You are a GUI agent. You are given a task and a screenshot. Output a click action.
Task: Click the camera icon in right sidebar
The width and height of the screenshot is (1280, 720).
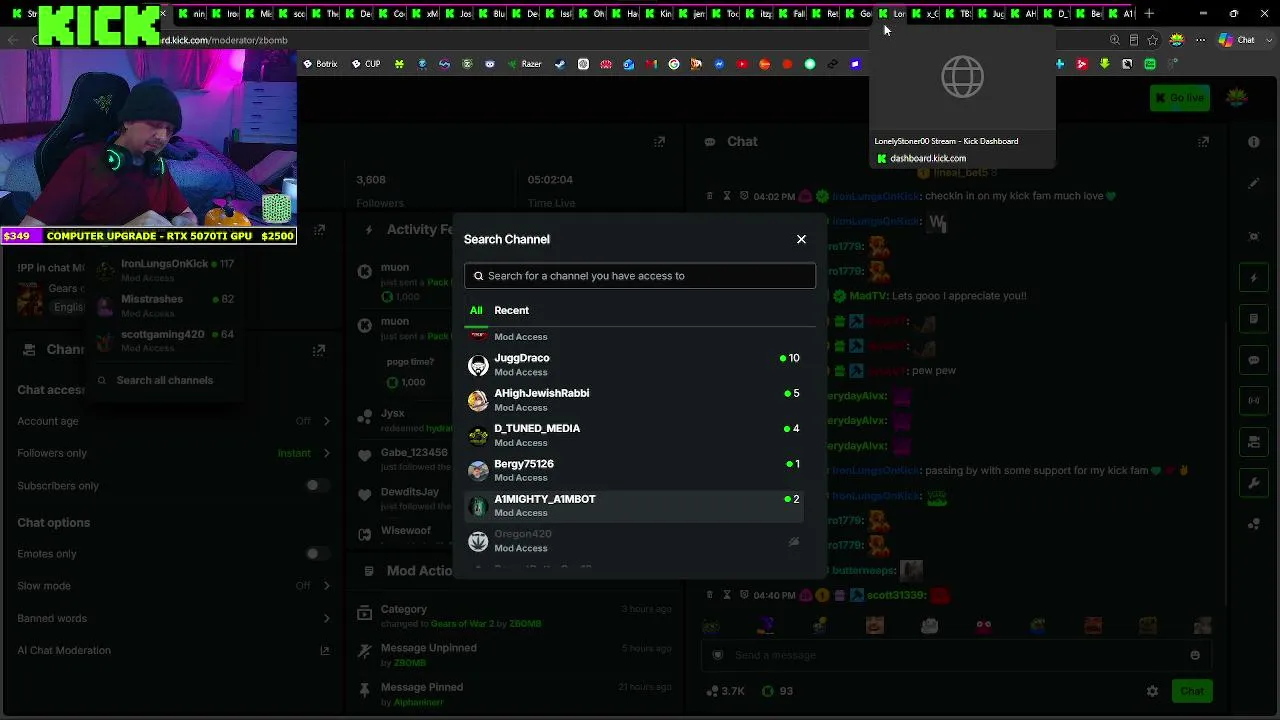point(1254,442)
